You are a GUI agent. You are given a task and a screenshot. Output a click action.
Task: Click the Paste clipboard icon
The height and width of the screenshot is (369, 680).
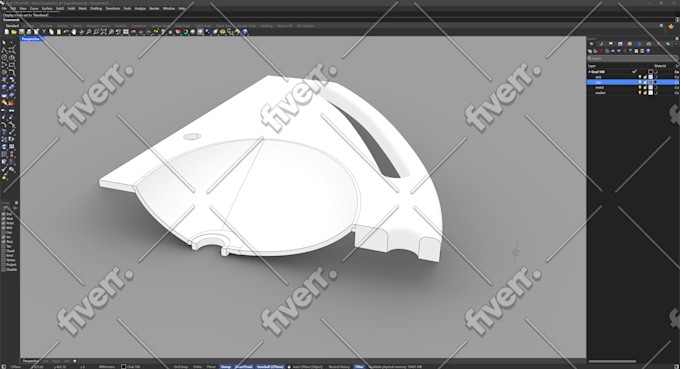pyautogui.click(x=59, y=32)
